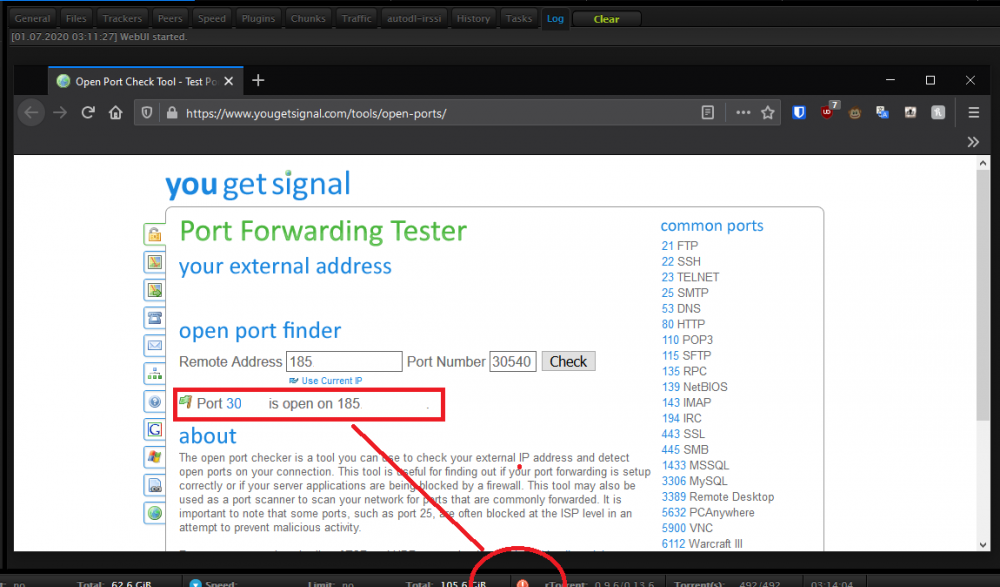Viewport: 1000px width, 587px height.
Task: Click the download Speed icon in status bar
Action: pyautogui.click(x=195, y=583)
